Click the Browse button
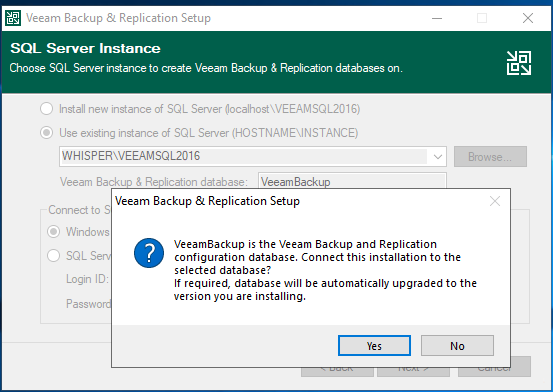Image resolution: width=553 pixels, height=392 pixels. [x=490, y=156]
